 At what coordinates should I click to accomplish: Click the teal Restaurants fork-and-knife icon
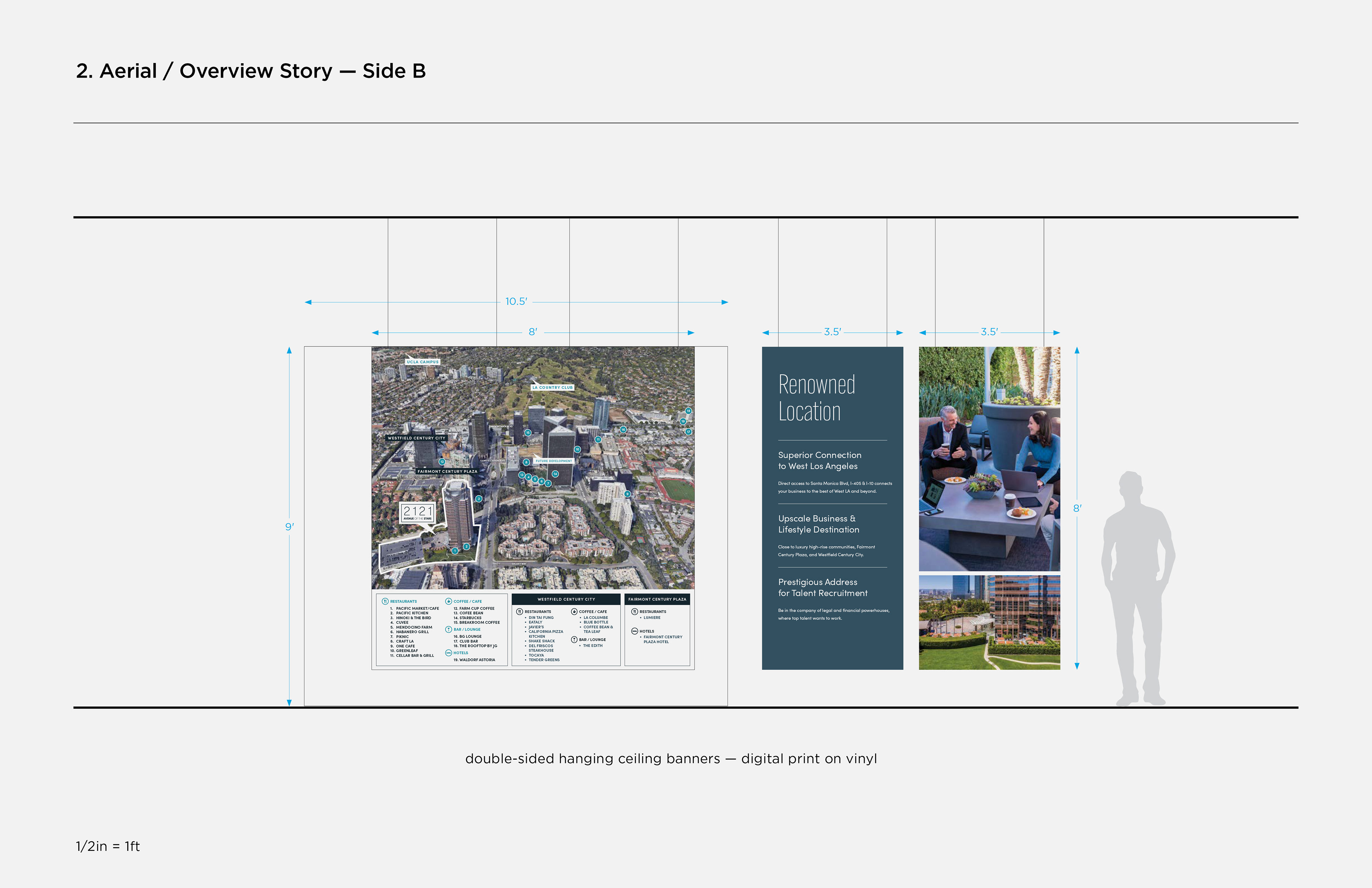click(385, 601)
